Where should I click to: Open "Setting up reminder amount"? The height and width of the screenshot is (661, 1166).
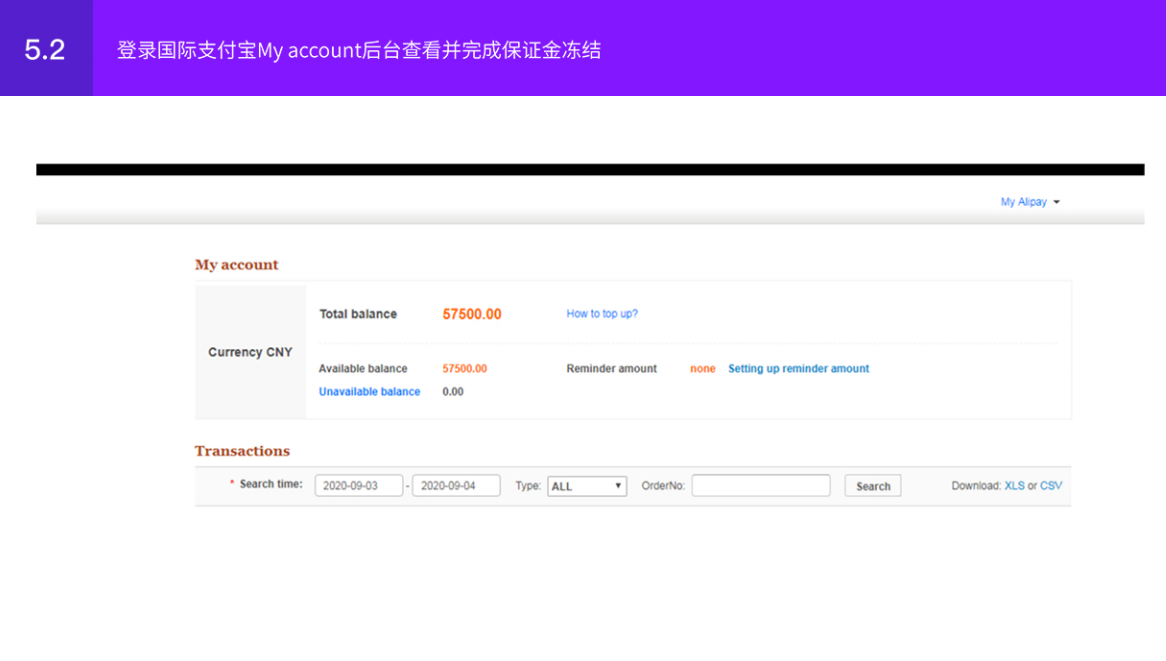798,368
